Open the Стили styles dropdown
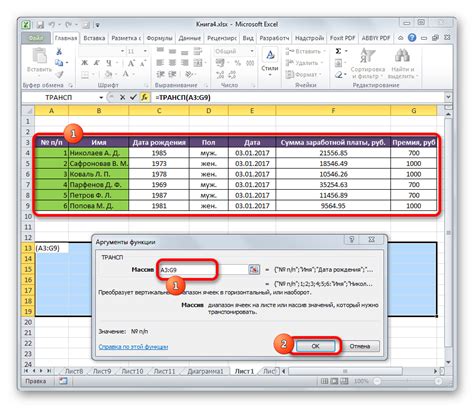Viewport: 474px width, 408px height. [270, 62]
